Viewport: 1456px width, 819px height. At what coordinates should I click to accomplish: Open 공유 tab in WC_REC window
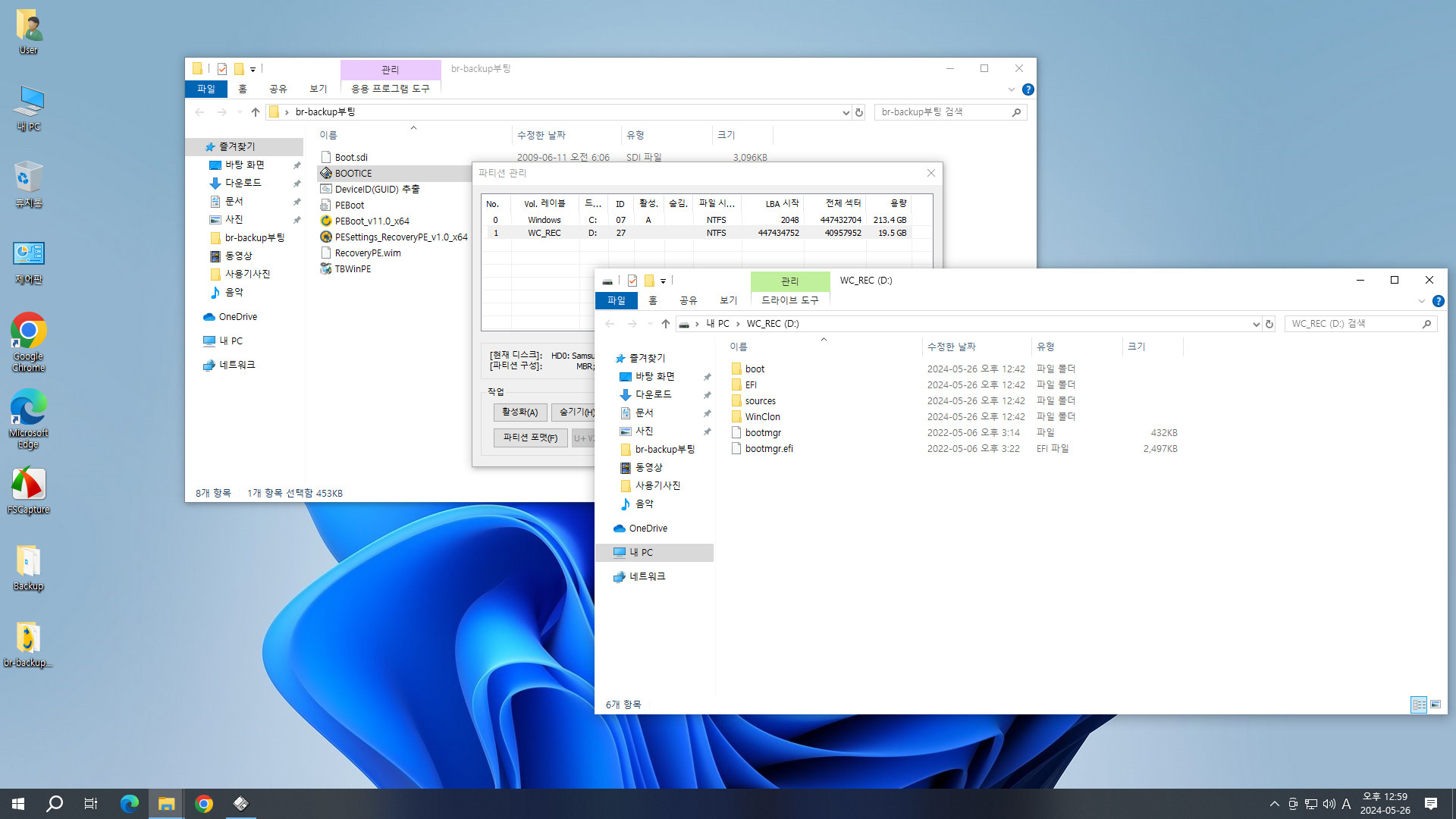(689, 301)
